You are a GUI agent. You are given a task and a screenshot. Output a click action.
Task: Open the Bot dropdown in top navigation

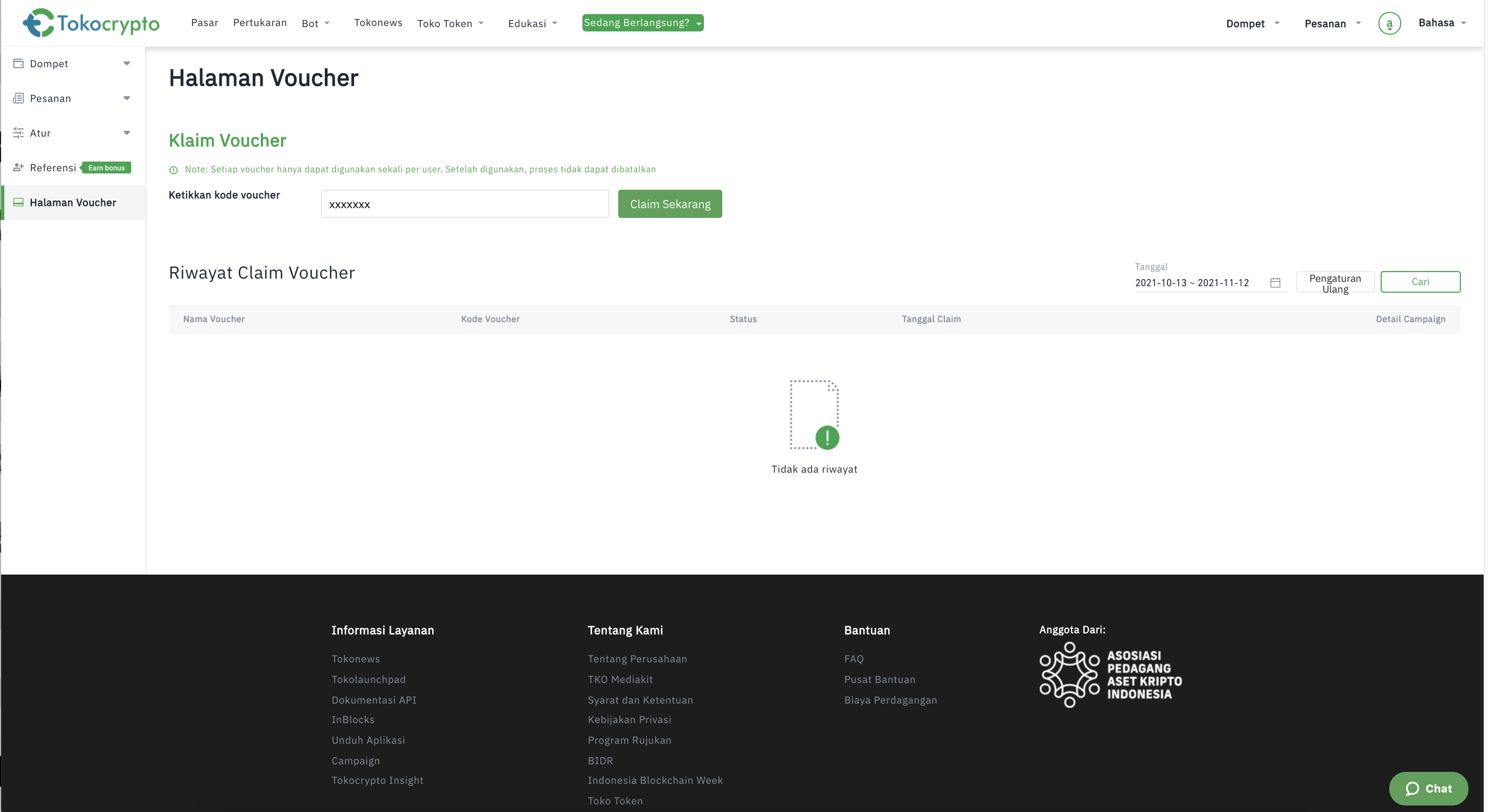[x=316, y=23]
